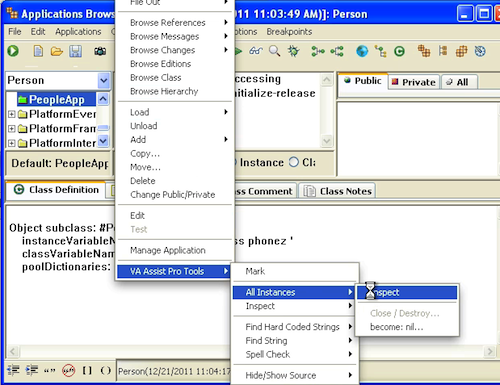Click the glasses inspect toolbar icon

coord(256,51)
